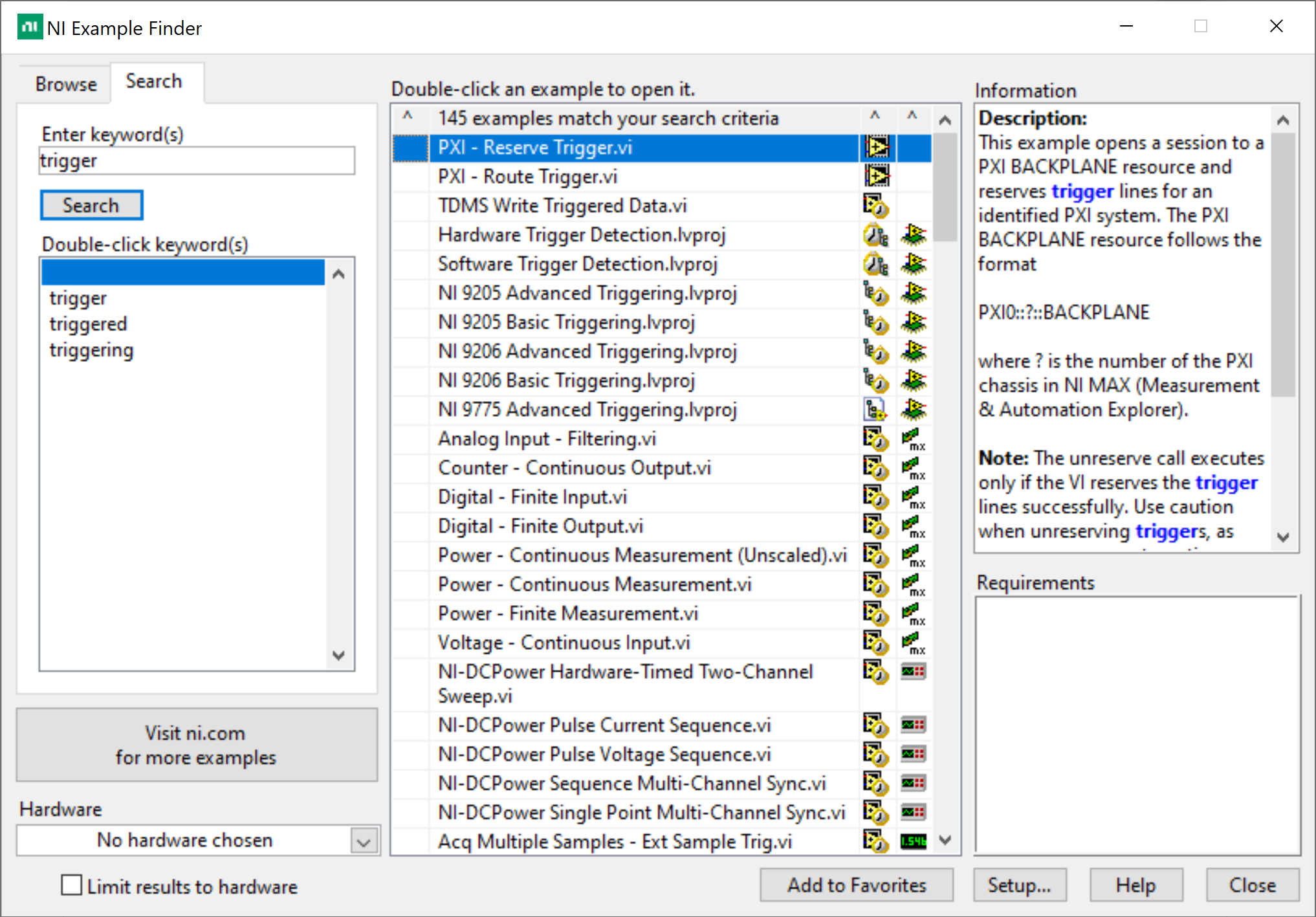This screenshot has width=1316, height=917.
Task: Click the VI icon next to TDMS Write Triggered Data.vi
Action: coord(876,206)
